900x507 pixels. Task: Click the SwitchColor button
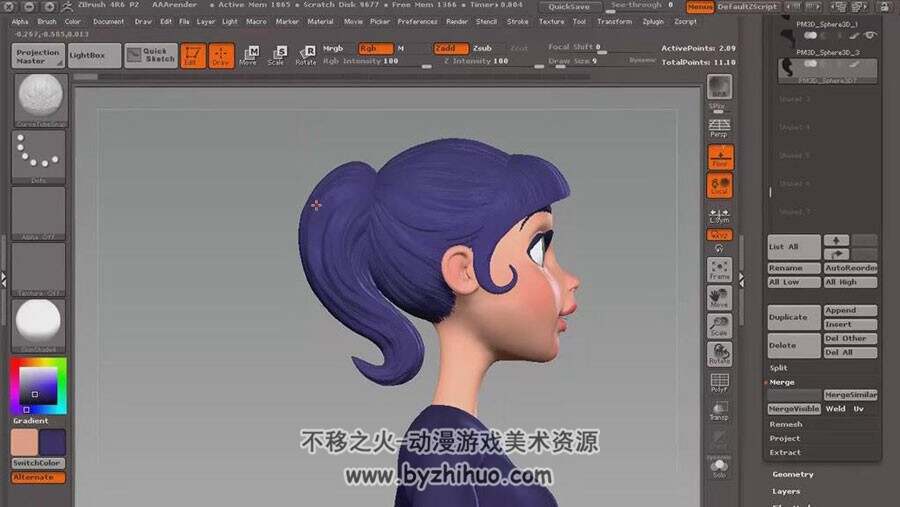pyautogui.click(x=38, y=463)
